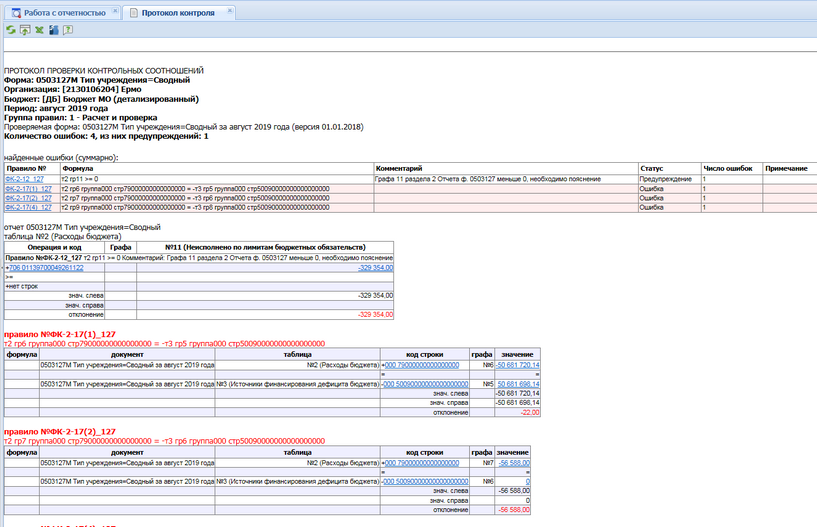
Task: Open help via question mark toolbar icon
Action: coord(68,30)
